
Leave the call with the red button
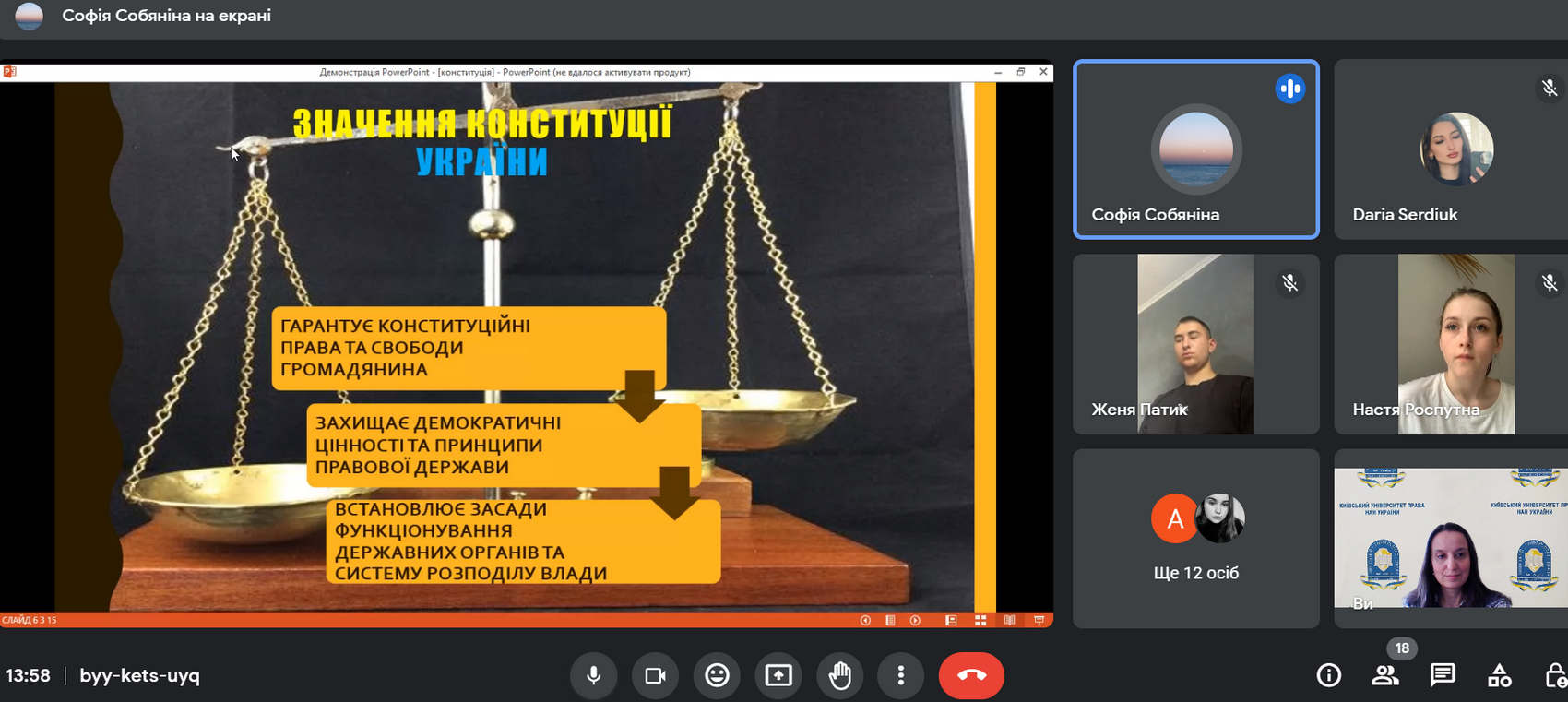pyautogui.click(x=971, y=676)
